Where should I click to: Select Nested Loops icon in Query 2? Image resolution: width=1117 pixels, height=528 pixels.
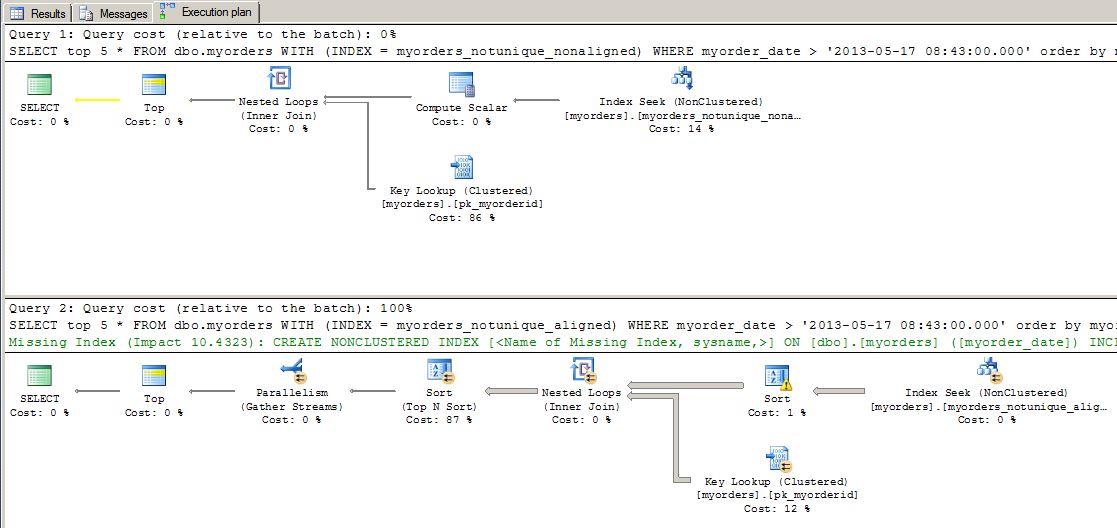pyautogui.click(x=581, y=372)
